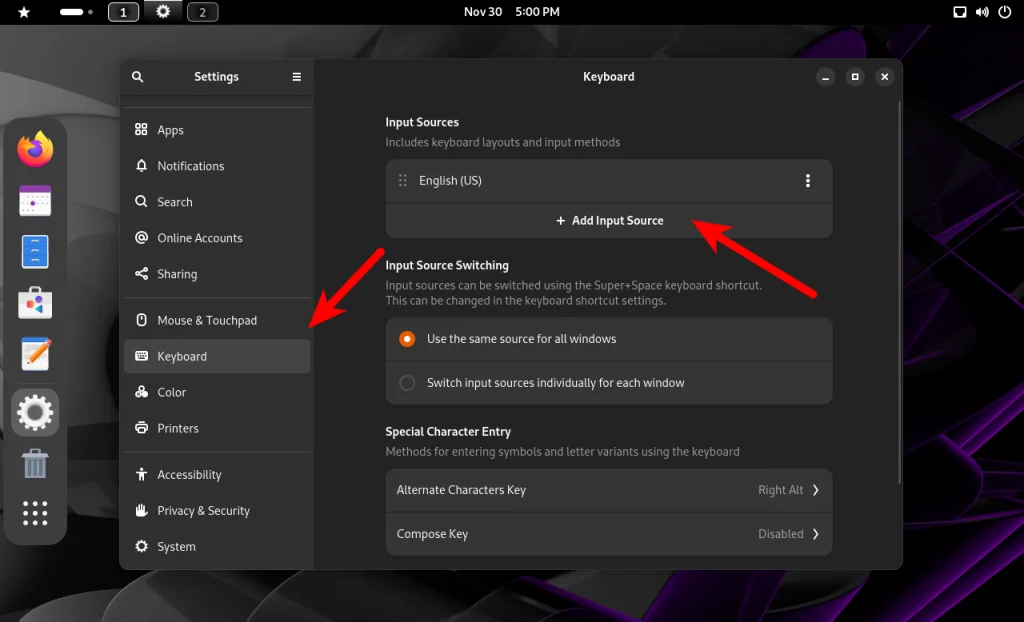
Task: Click the System gear icon in sidebar
Action: pyautogui.click(x=141, y=546)
